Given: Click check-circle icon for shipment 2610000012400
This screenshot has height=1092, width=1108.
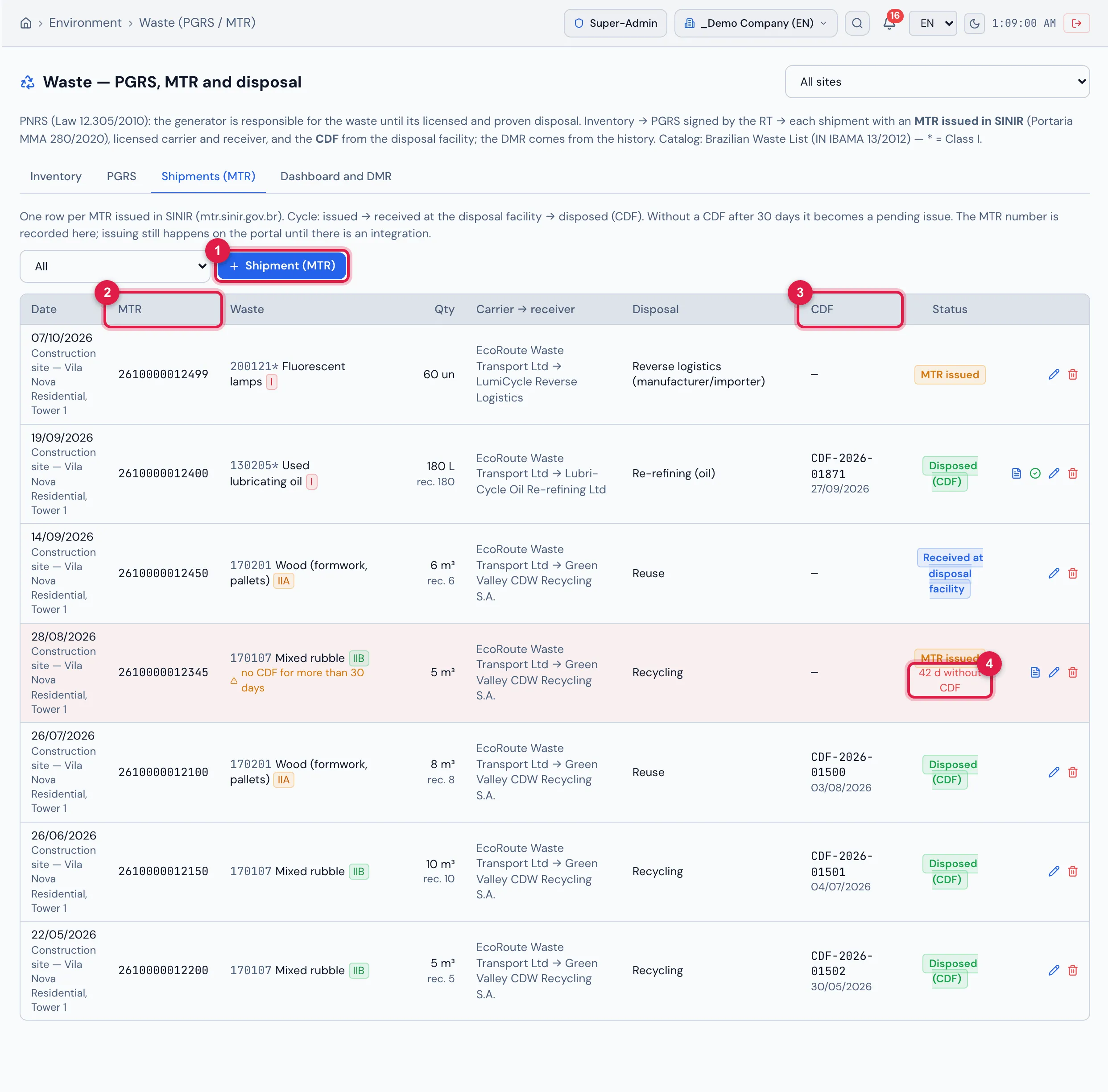Looking at the screenshot, I should [x=1035, y=474].
